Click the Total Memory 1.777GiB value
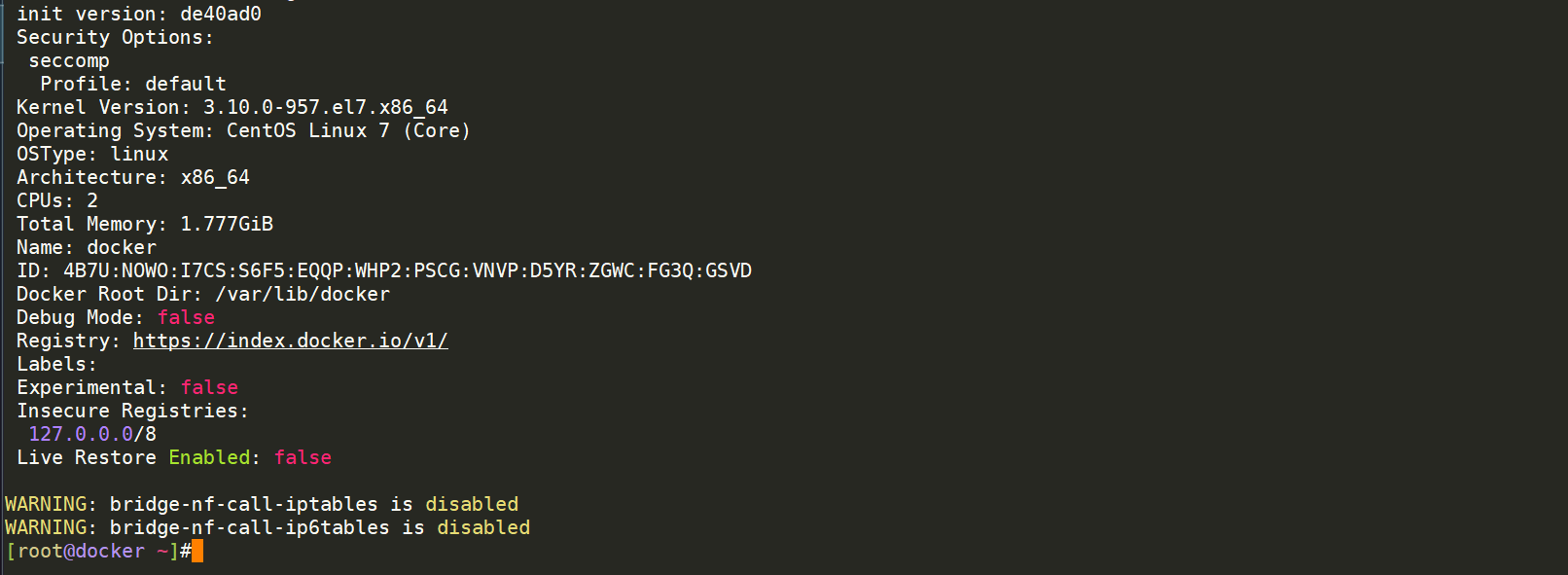The width and height of the screenshot is (1568, 575). point(227,224)
